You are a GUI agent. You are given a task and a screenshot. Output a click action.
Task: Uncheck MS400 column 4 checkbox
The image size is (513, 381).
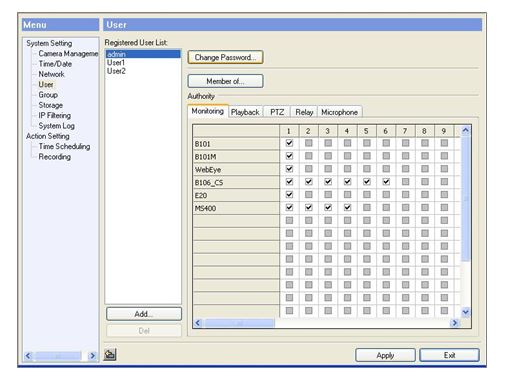[347, 207]
